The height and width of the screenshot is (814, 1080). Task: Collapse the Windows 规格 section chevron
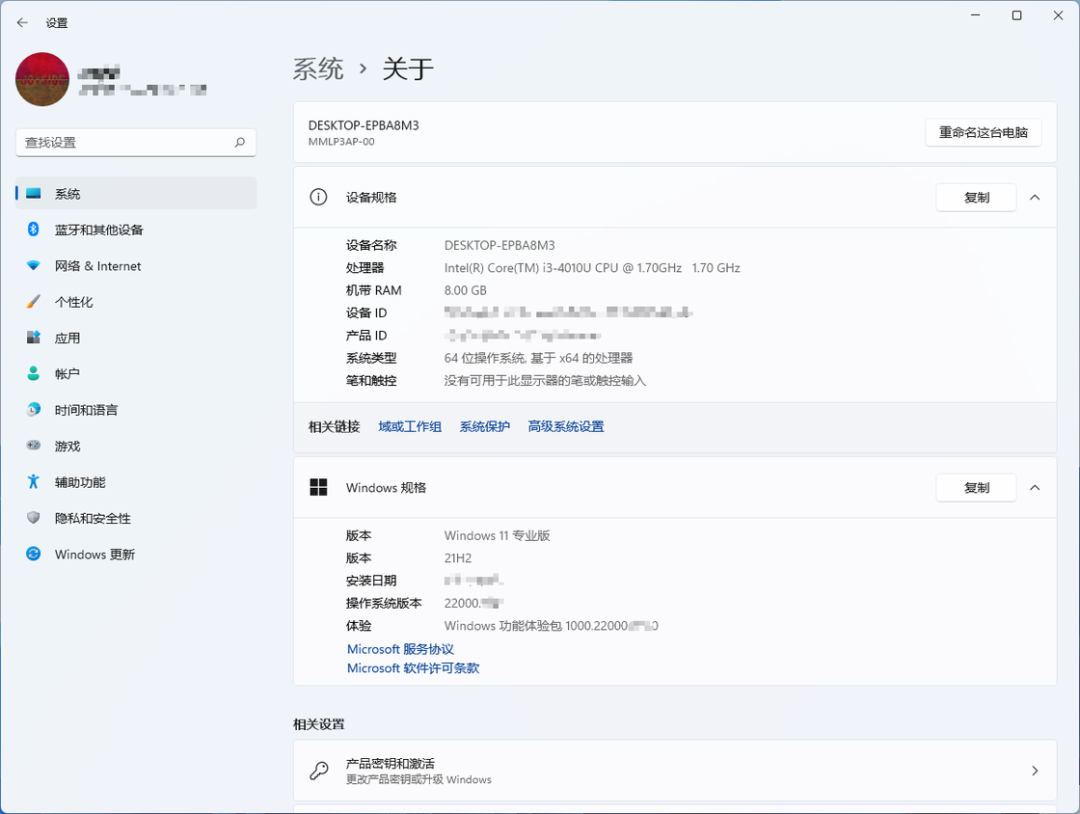(1035, 488)
